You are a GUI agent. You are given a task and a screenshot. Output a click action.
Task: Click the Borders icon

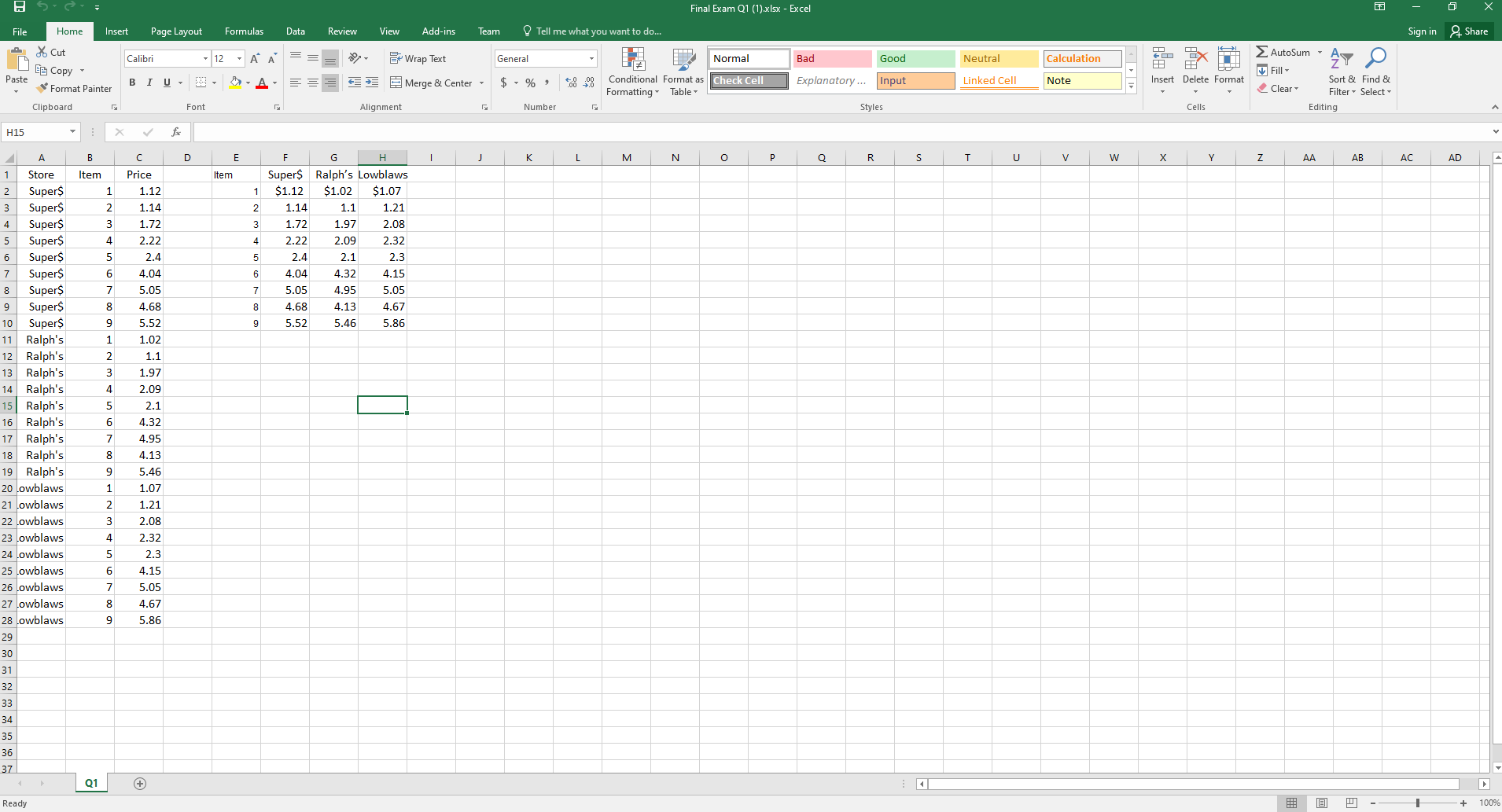[x=201, y=83]
